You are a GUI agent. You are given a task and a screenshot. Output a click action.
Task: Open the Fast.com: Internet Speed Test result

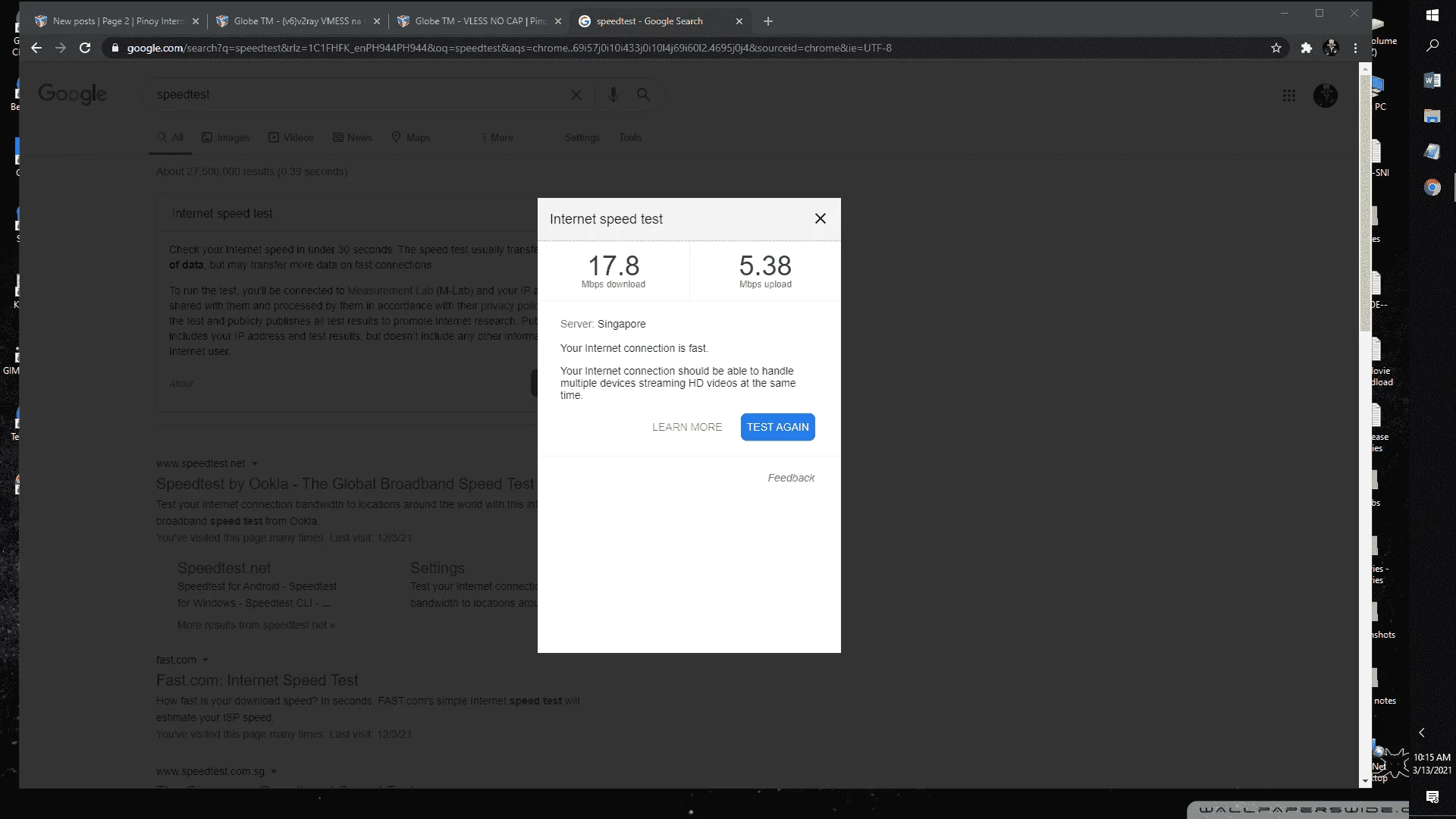coord(256,680)
